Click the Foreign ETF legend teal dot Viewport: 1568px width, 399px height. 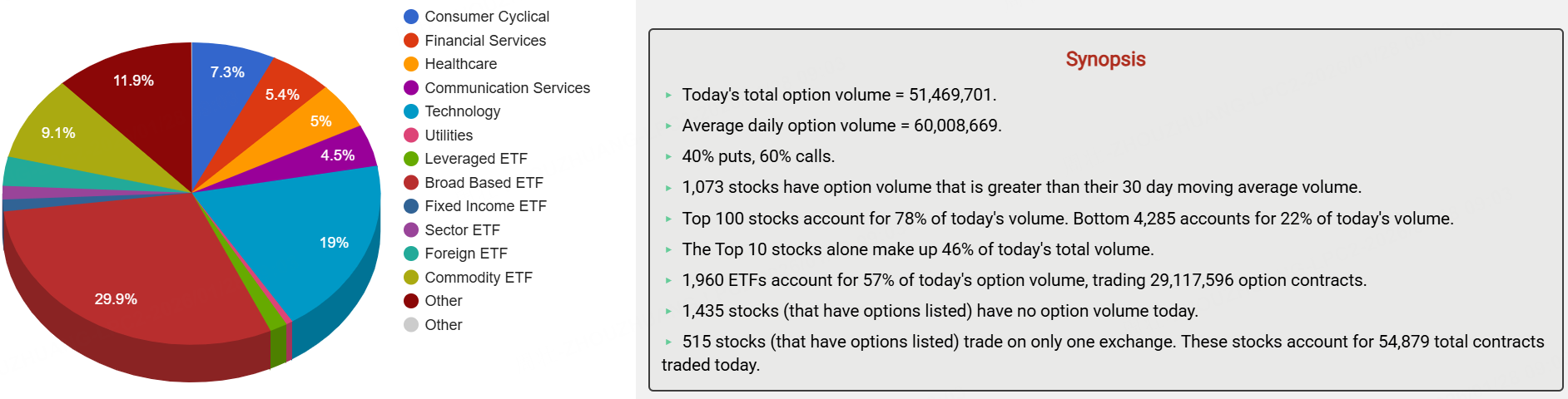[411, 254]
